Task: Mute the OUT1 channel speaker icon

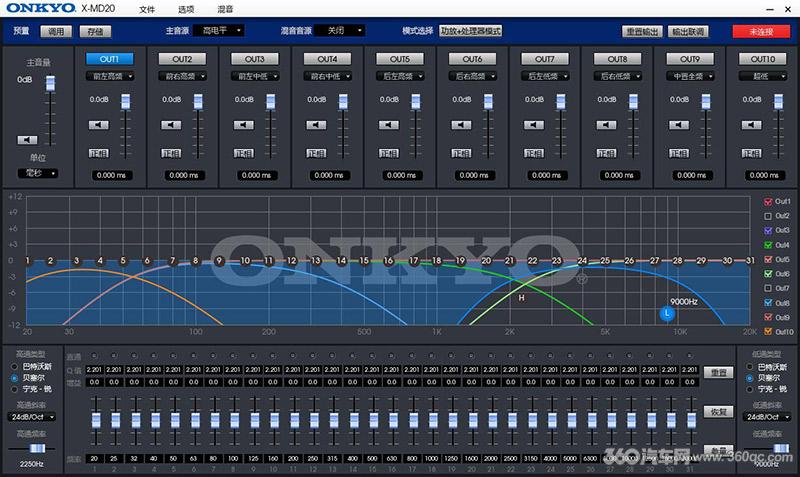Action: 98,125
